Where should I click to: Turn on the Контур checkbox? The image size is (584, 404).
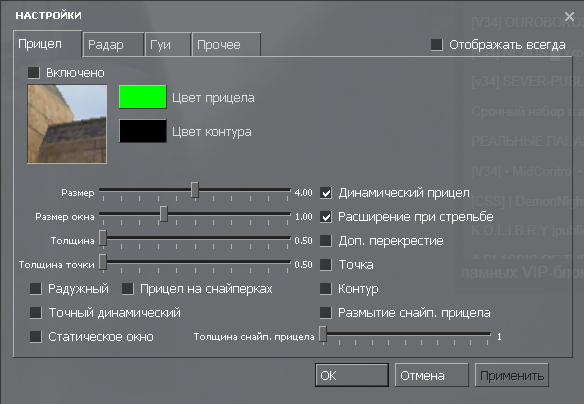(326, 289)
